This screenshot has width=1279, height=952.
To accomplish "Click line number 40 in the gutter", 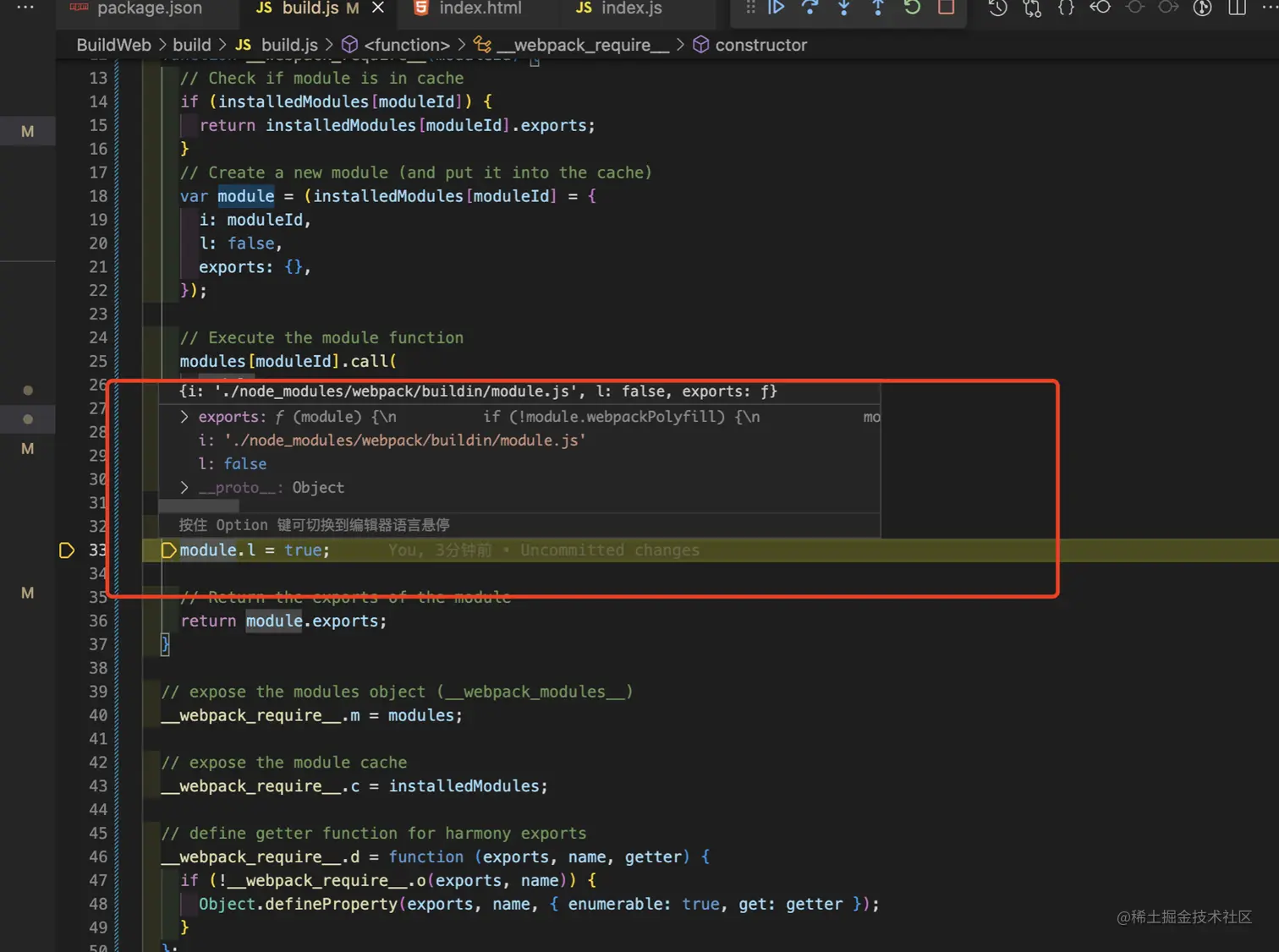I will (98, 715).
